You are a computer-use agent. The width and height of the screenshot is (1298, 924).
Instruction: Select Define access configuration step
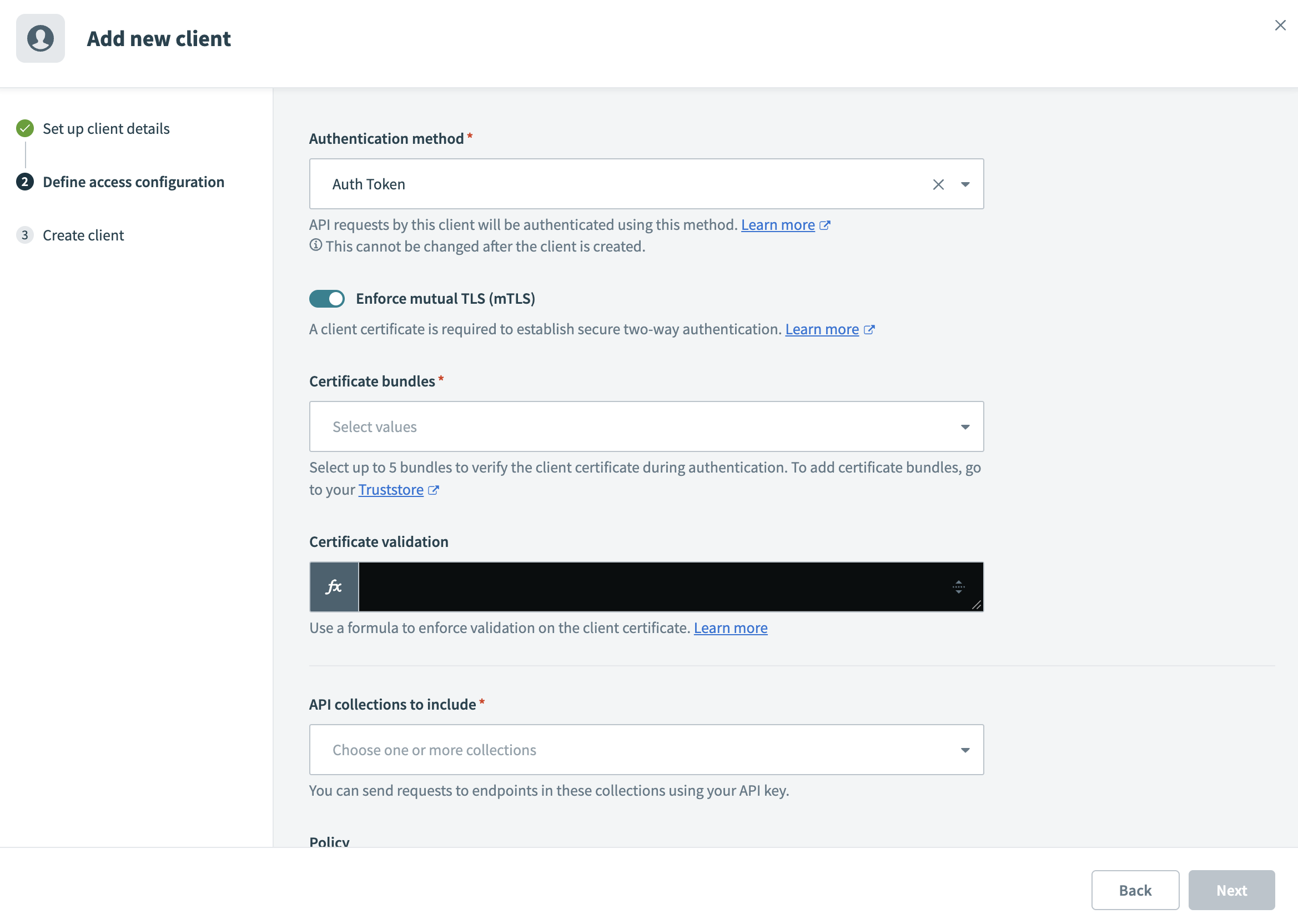tap(133, 182)
